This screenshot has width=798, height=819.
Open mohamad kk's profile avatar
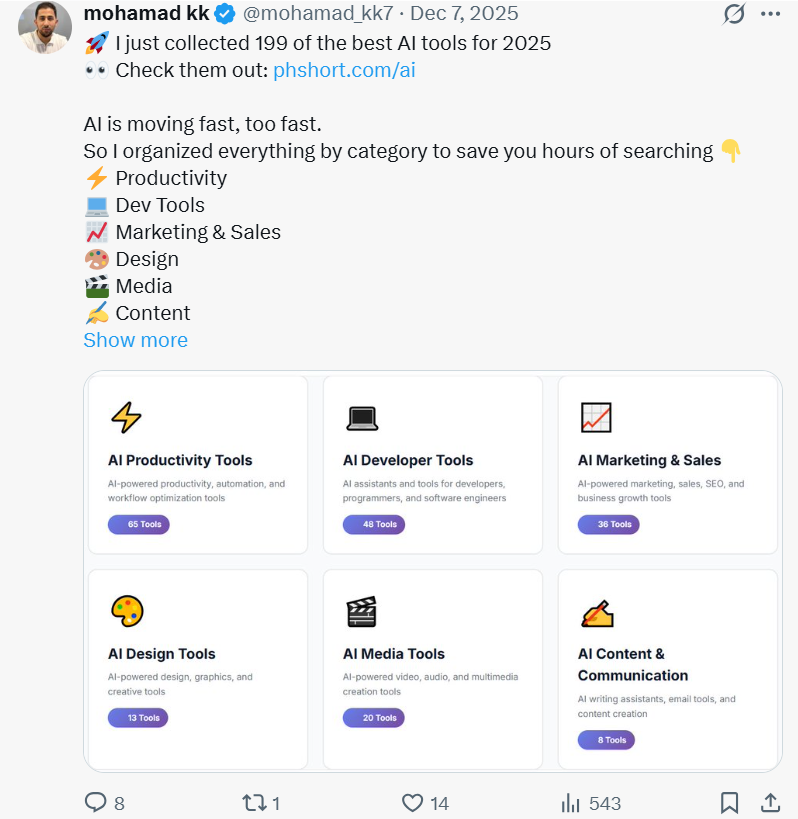click(x=44, y=27)
